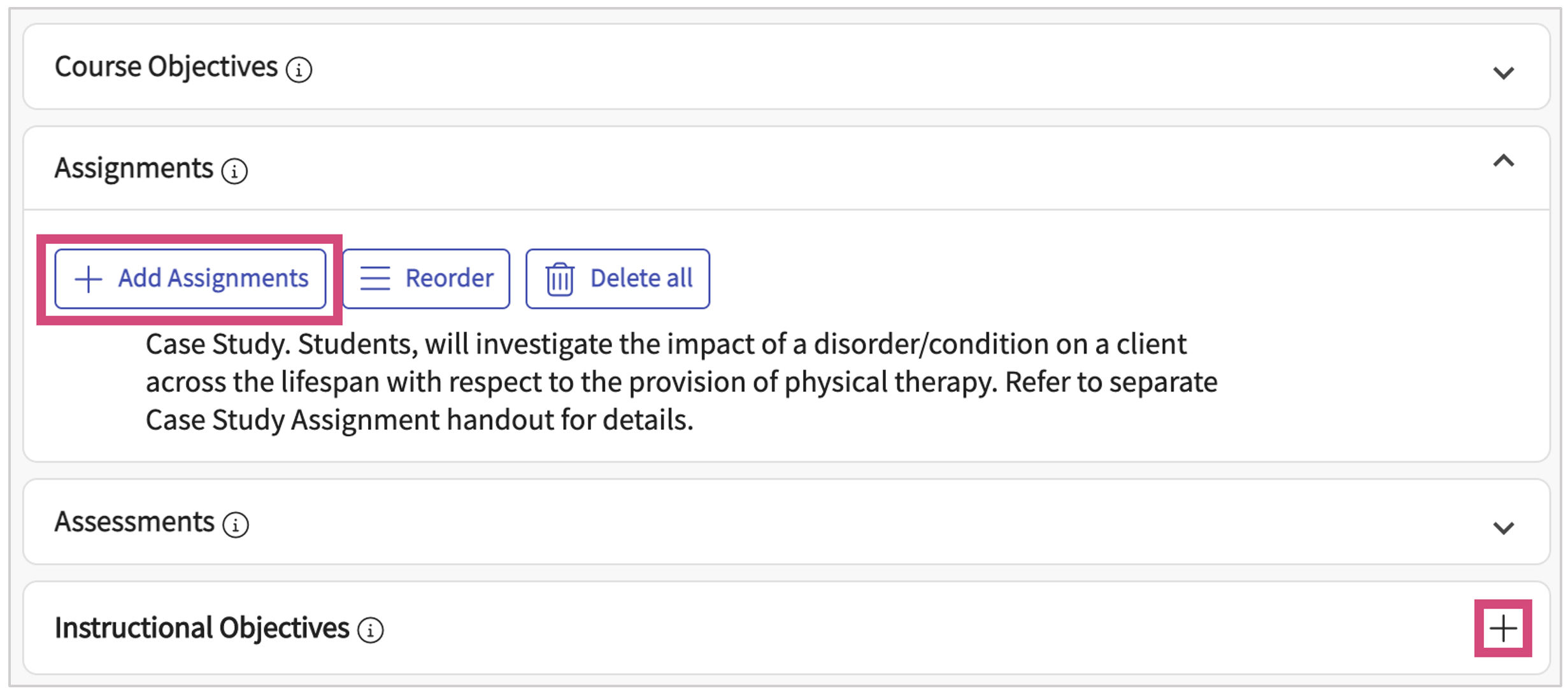Viewport: 1568px width, 693px height.
Task: Click the trash can icon
Action: (x=560, y=279)
